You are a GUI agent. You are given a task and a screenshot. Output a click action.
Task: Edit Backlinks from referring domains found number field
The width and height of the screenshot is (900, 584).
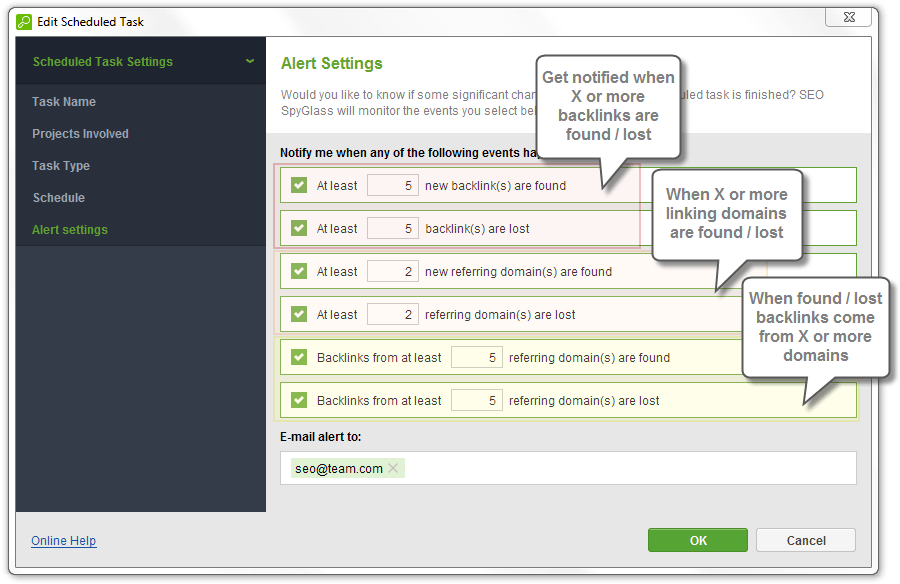point(476,357)
